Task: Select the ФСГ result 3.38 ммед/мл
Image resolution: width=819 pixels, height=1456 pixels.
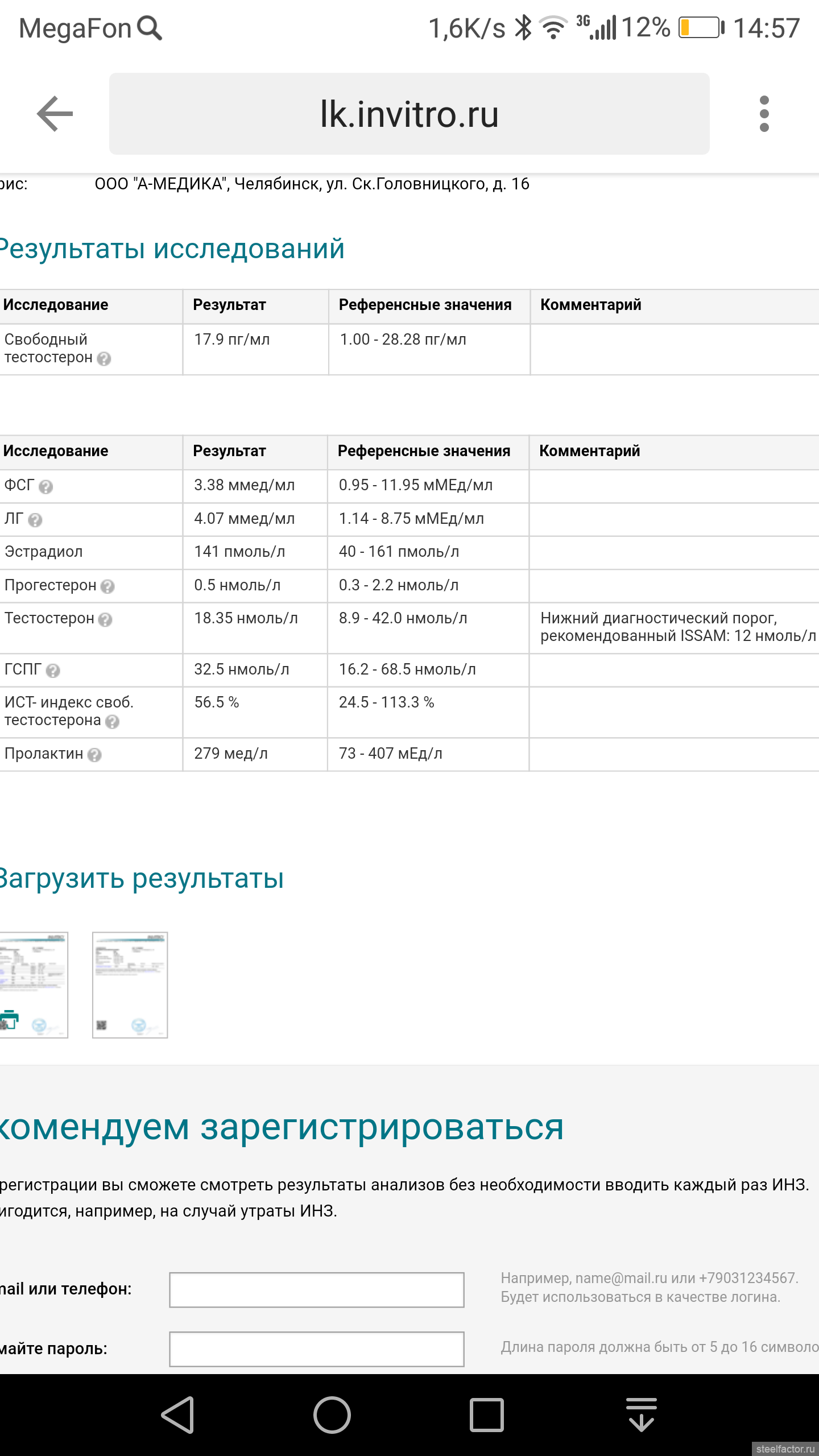Action: [x=245, y=485]
